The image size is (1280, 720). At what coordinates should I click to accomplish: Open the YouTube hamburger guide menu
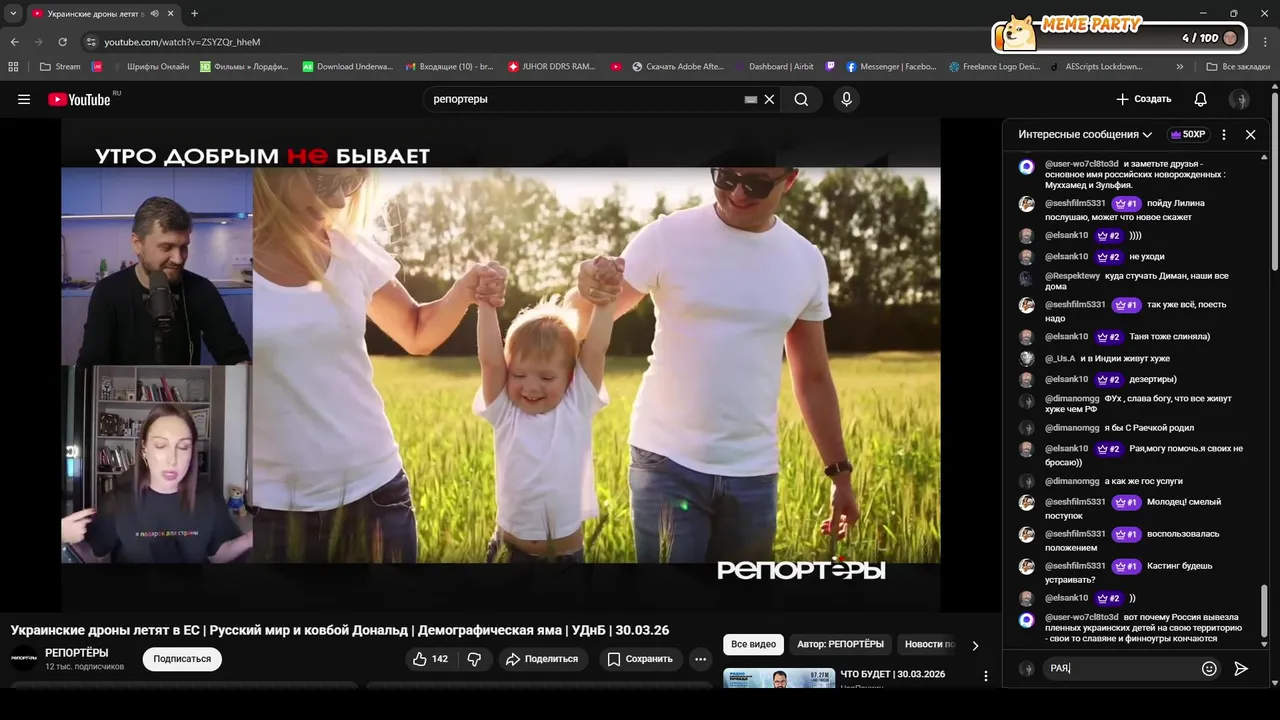pos(24,99)
